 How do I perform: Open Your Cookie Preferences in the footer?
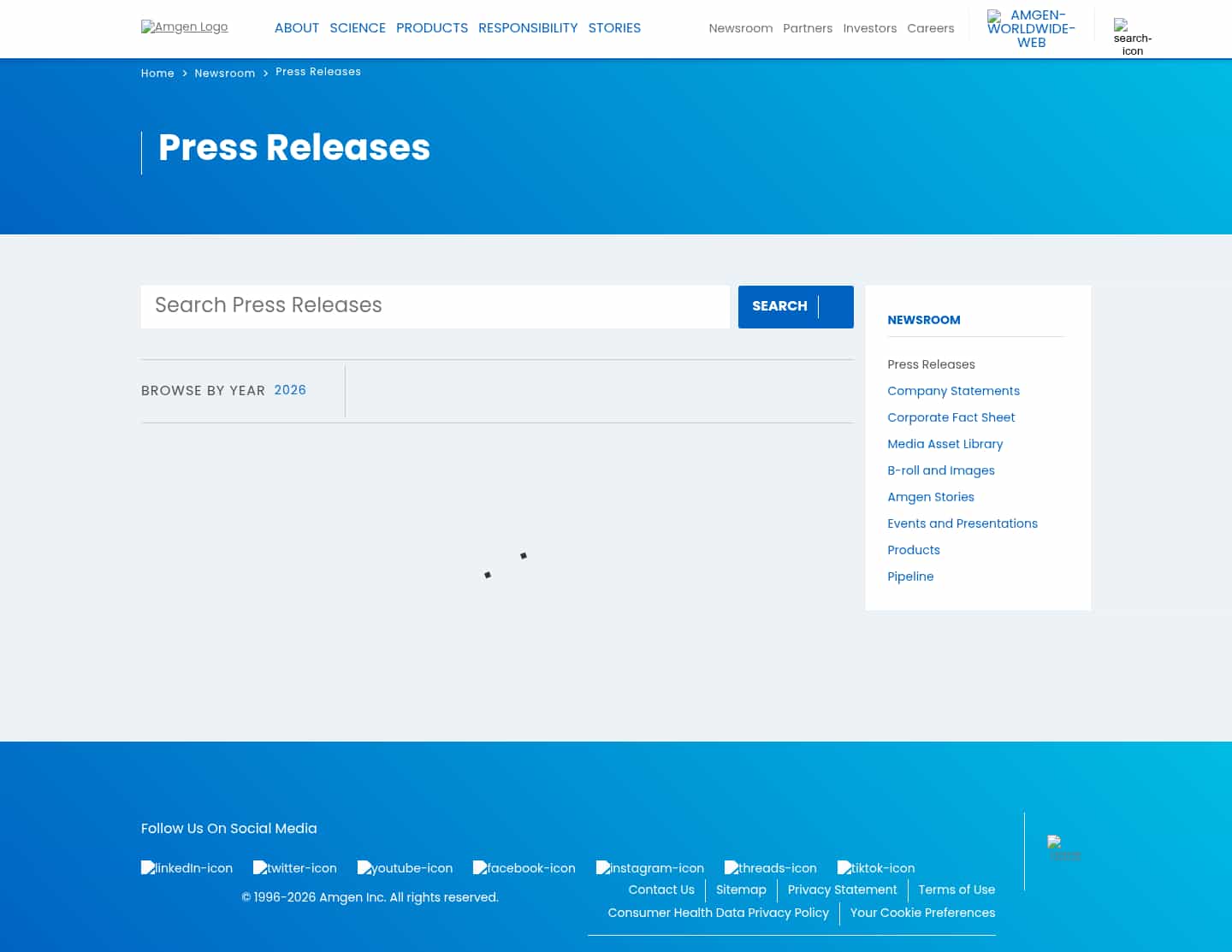coord(922,913)
